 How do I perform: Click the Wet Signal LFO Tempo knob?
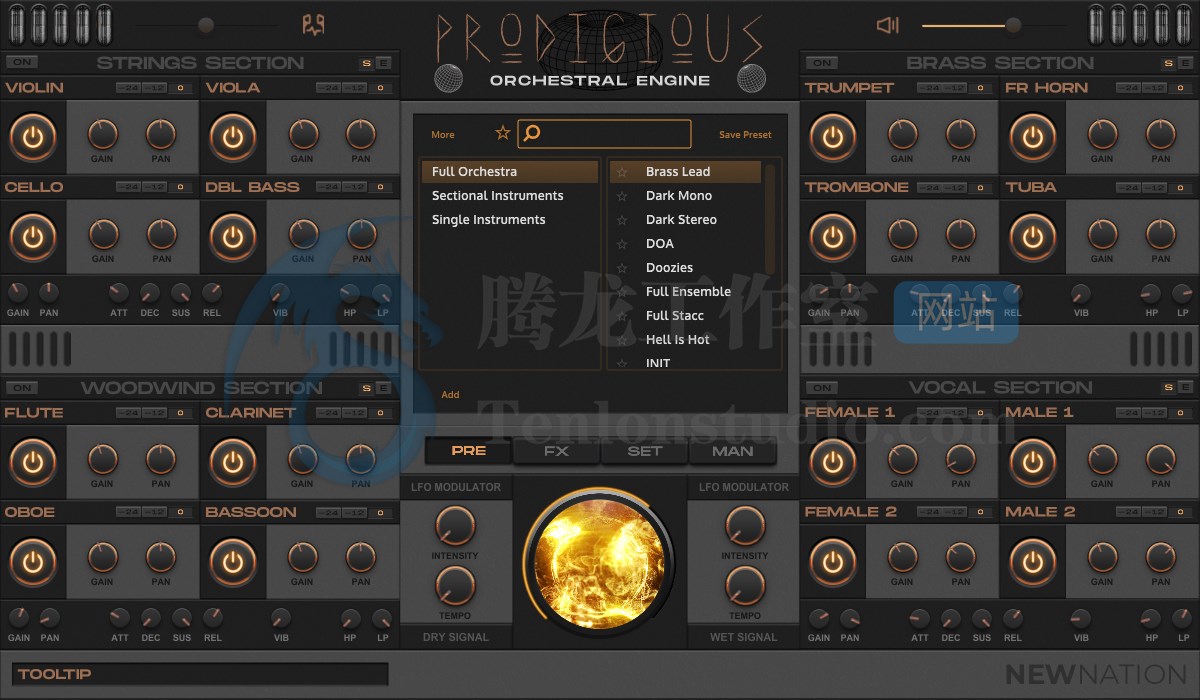point(745,586)
